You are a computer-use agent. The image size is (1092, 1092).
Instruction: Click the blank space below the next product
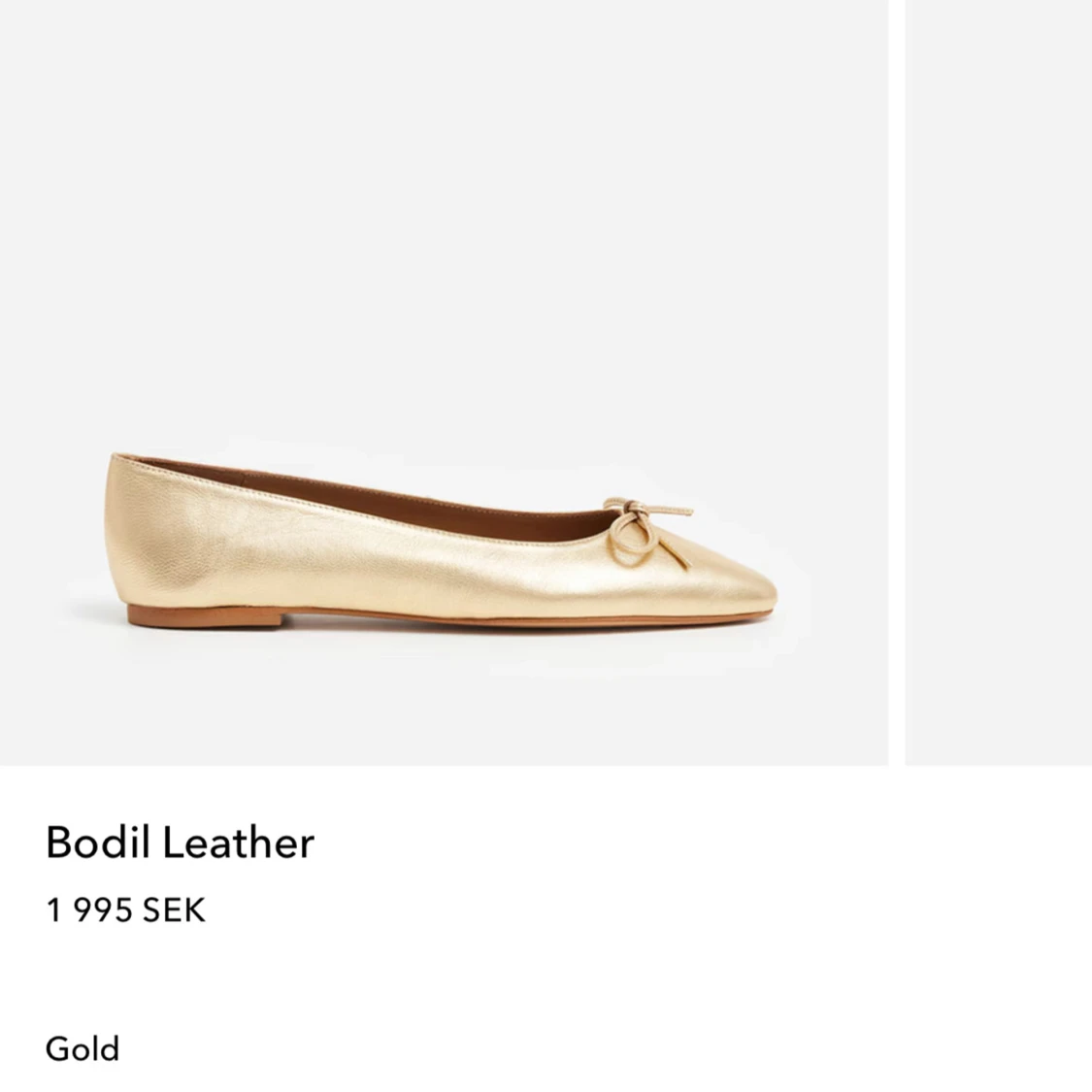998,922
